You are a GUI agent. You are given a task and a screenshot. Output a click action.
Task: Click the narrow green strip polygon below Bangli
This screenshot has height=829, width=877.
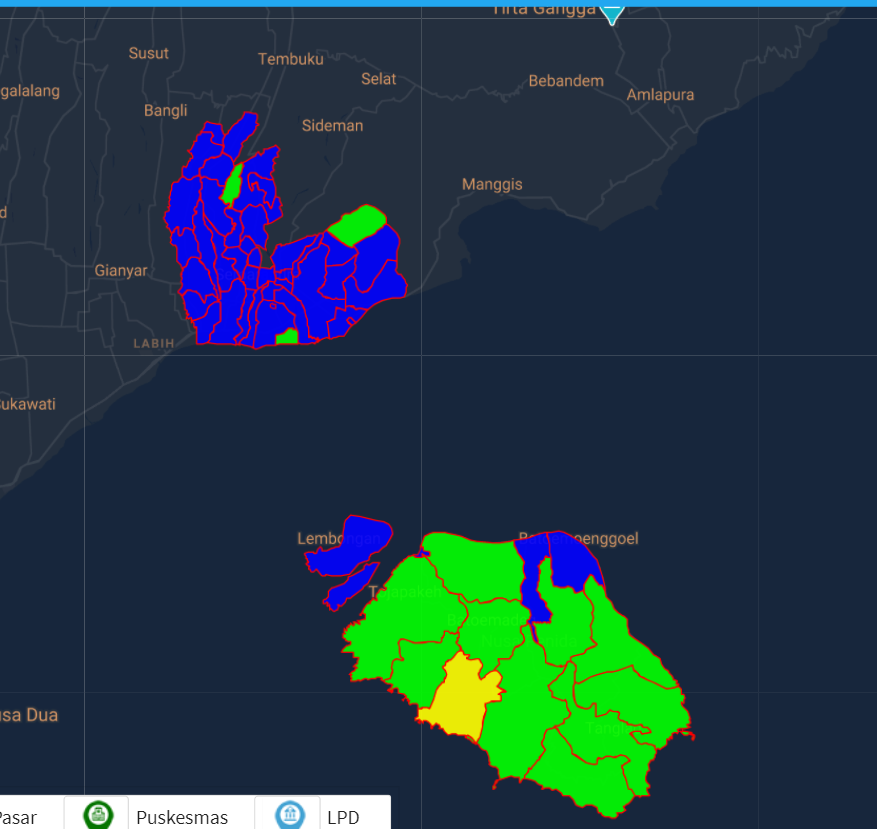(232, 184)
